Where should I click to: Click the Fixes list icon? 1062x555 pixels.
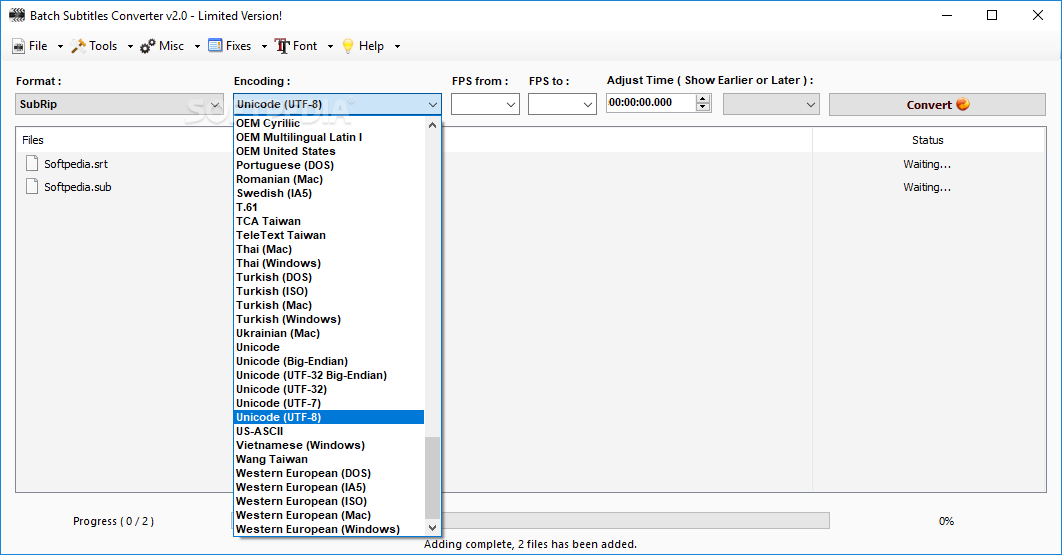click(215, 45)
